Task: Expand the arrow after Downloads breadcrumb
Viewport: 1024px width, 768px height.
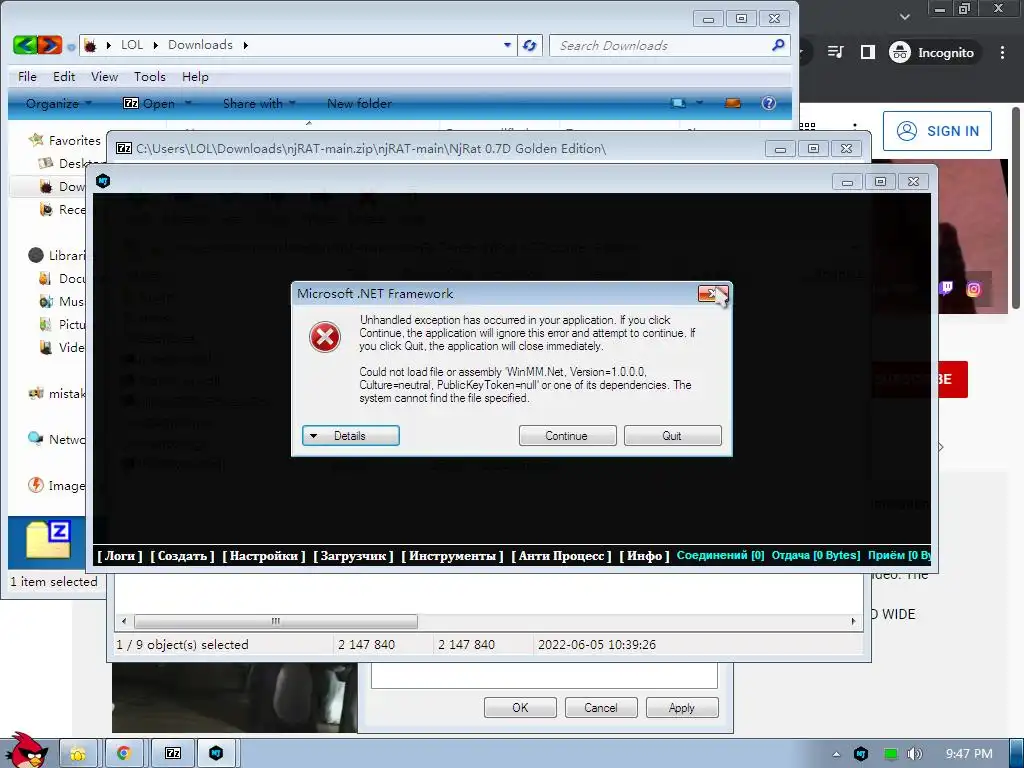Action: [246, 45]
